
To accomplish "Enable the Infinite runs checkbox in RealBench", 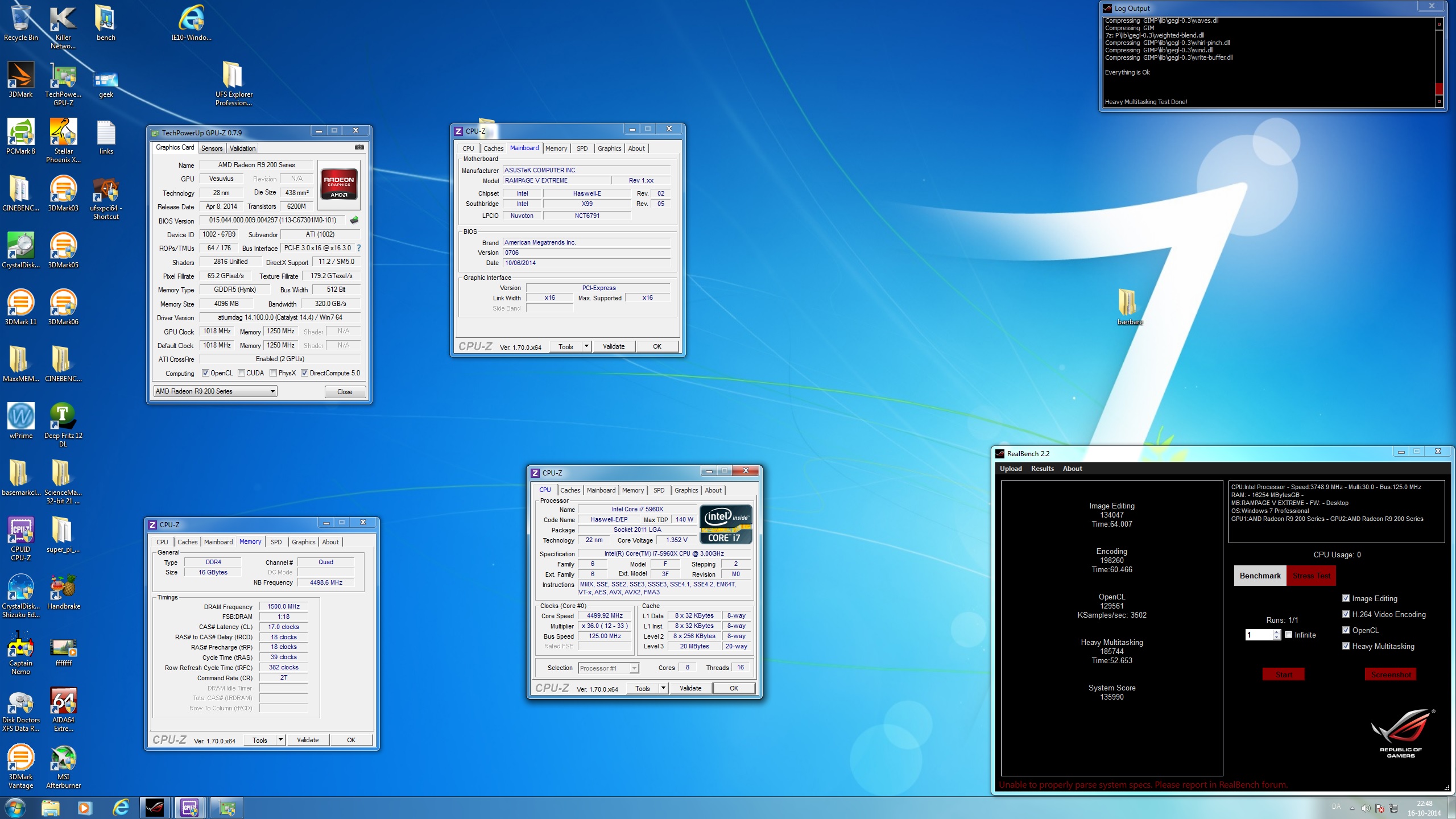I will (x=1289, y=635).
